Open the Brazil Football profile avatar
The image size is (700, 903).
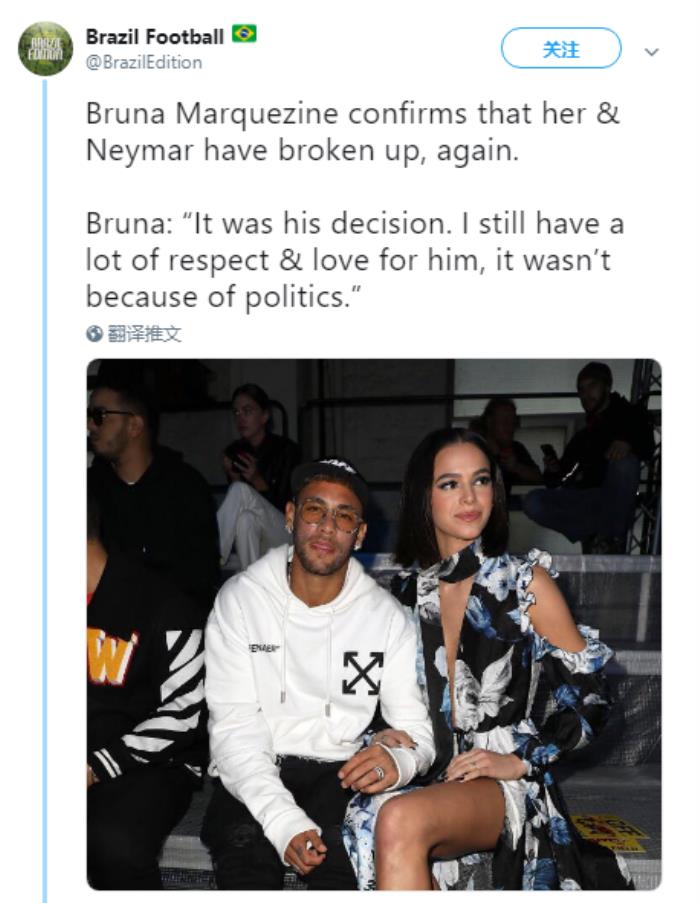45,48
